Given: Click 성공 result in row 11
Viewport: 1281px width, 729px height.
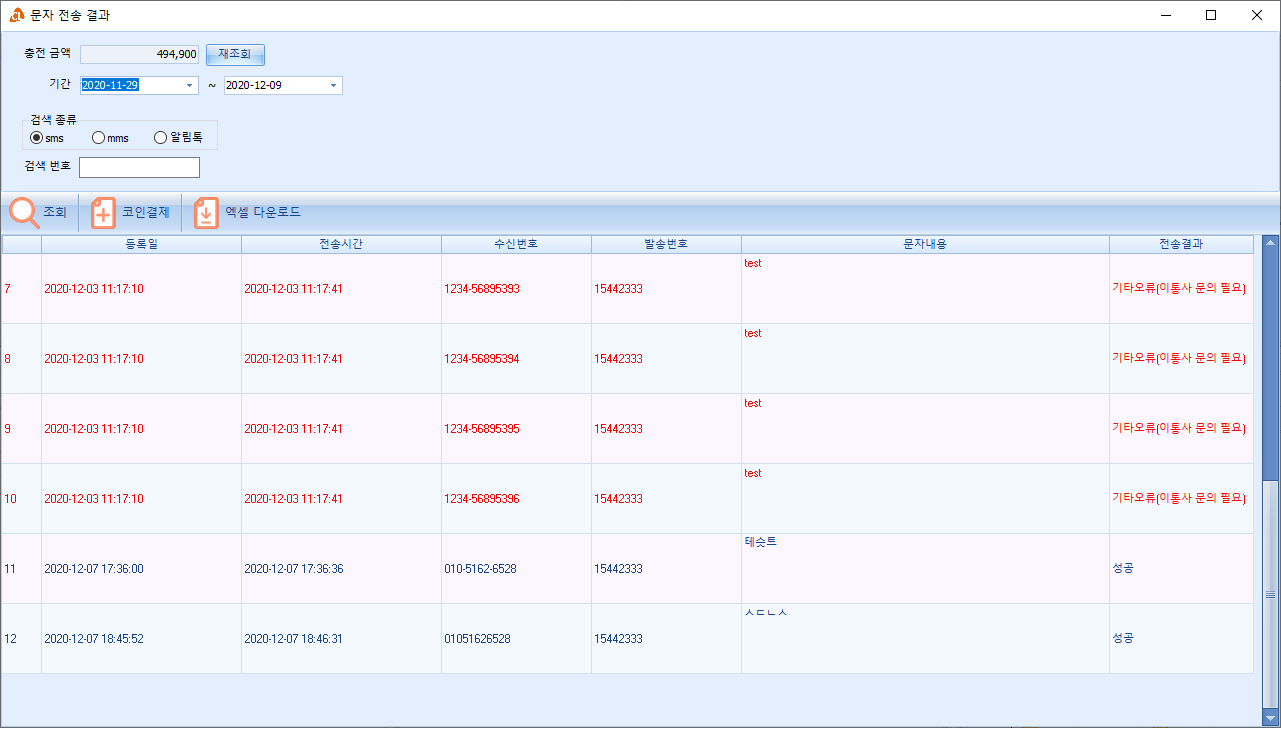Looking at the screenshot, I should point(1123,568).
